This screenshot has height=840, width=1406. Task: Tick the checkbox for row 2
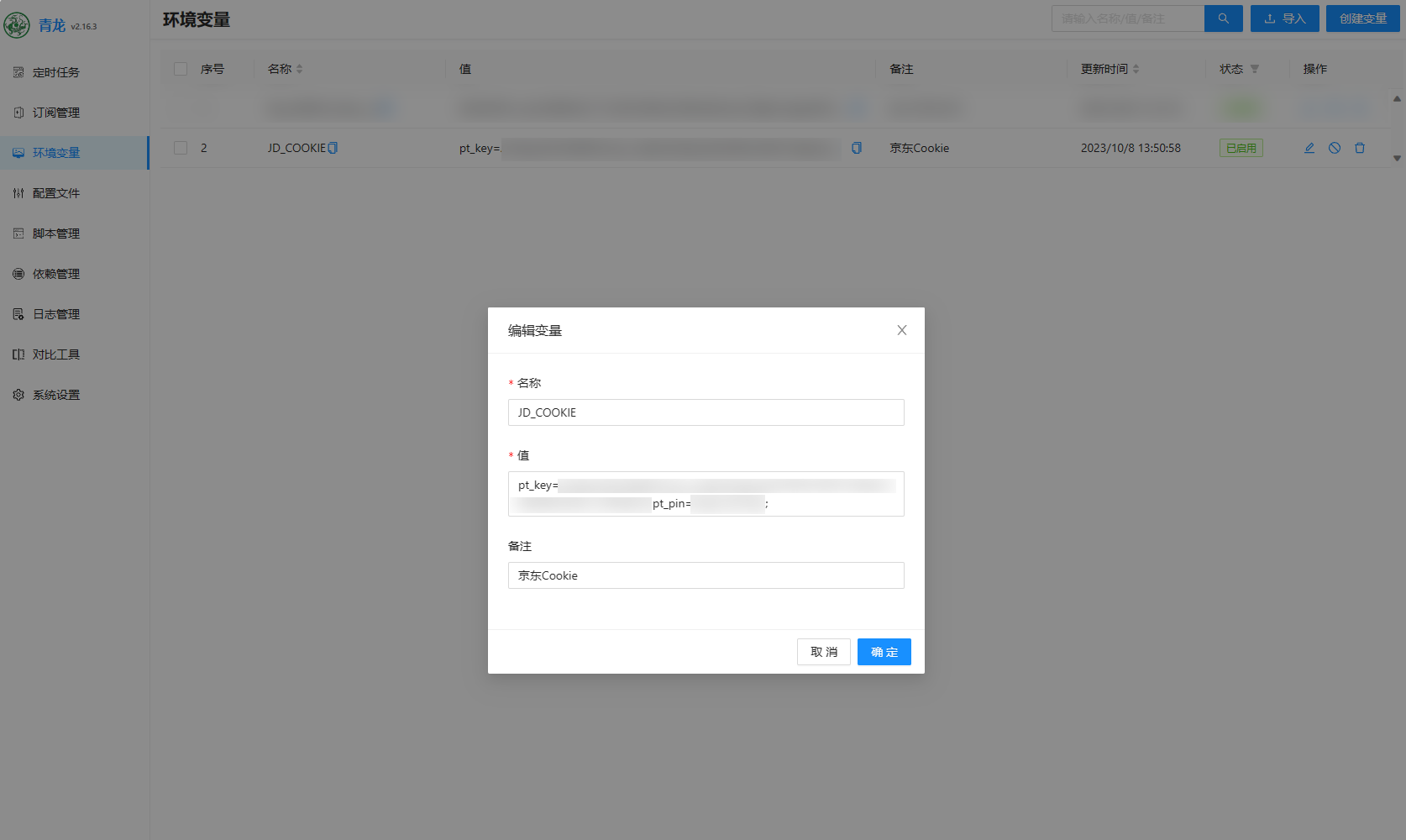[x=181, y=148]
